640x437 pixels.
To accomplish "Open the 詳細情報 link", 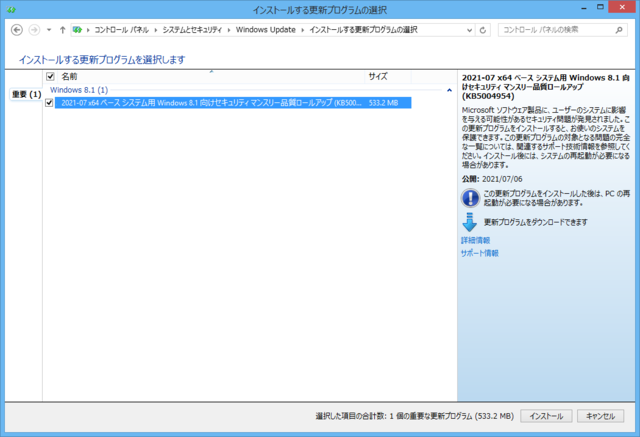I will tap(476, 240).
